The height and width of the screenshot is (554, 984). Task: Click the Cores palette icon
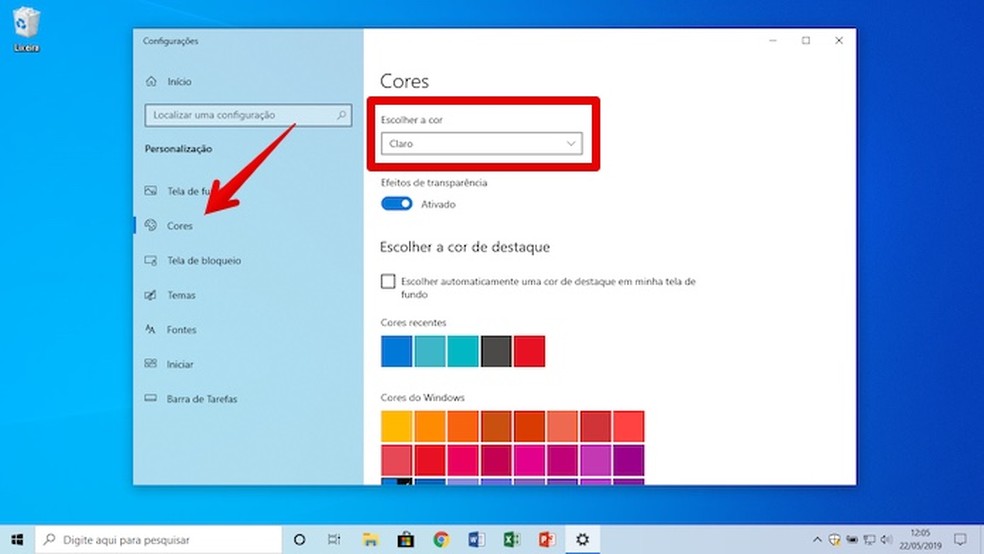pyautogui.click(x=151, y=225)
